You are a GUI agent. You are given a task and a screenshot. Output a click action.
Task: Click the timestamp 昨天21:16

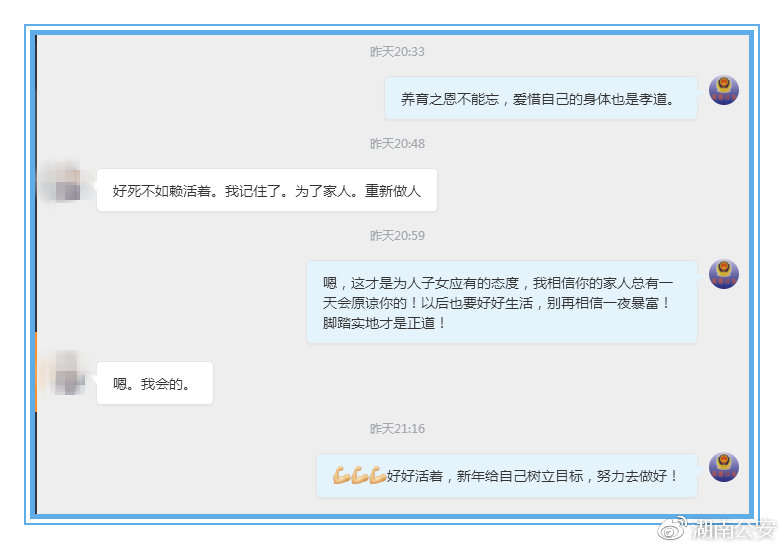click(x=397, y=428)
